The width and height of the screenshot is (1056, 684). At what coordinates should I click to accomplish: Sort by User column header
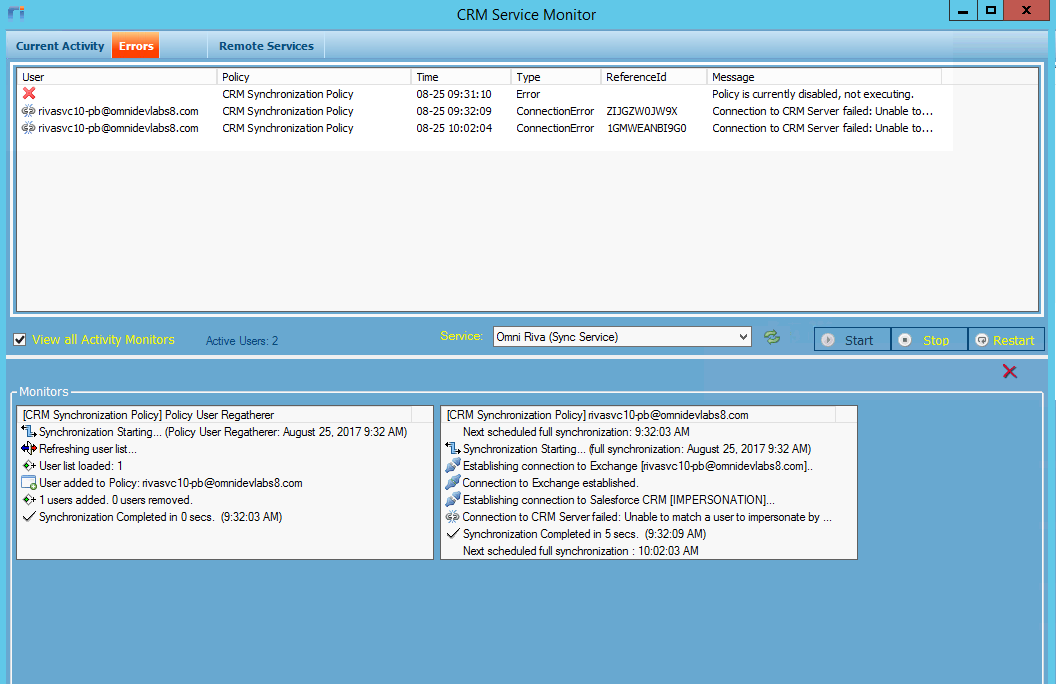[x=117, y=77]
